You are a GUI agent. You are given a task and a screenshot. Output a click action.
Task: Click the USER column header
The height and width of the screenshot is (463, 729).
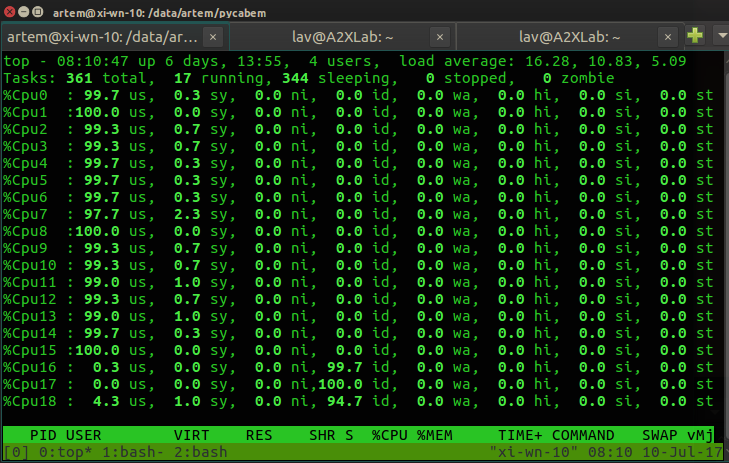tap(83, 436)
